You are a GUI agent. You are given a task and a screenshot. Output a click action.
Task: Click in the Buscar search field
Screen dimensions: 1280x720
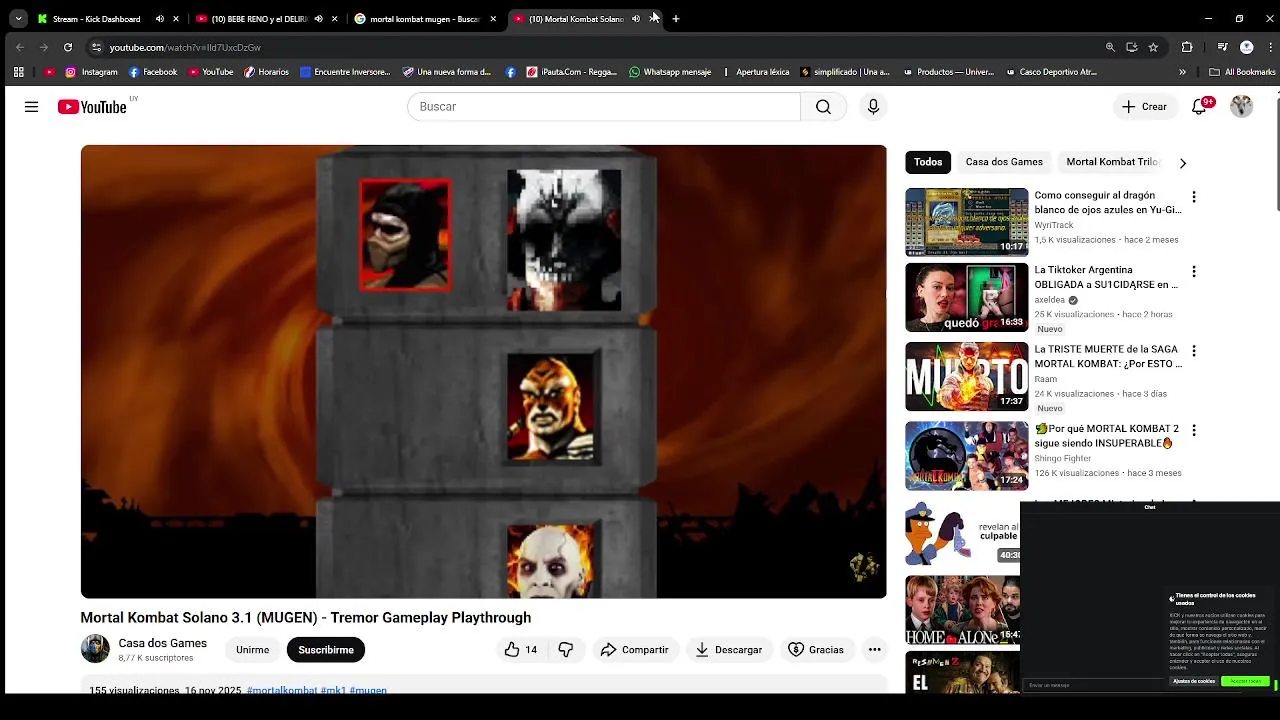pyautogui.click(x=604, y=107)
